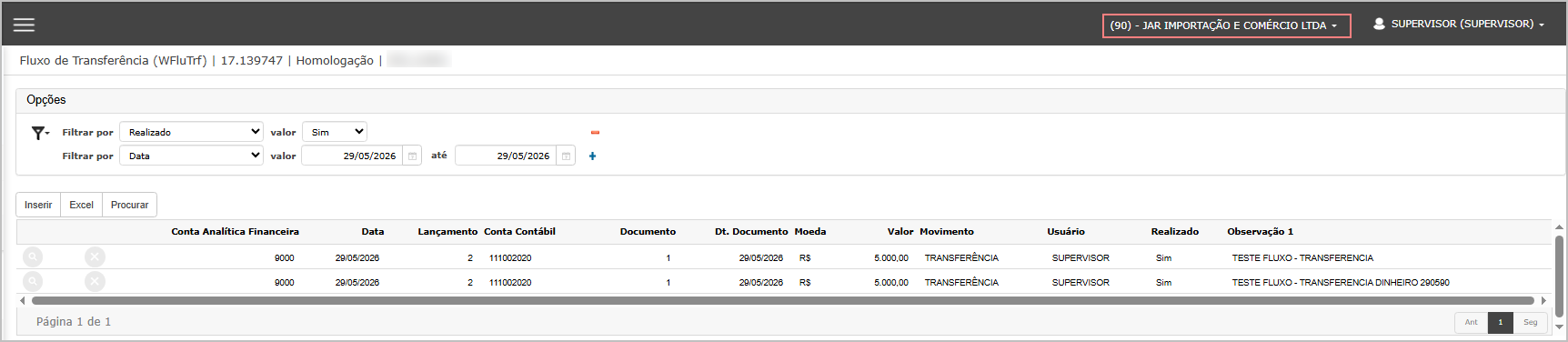Click the Inserir button

coord(38,205)
